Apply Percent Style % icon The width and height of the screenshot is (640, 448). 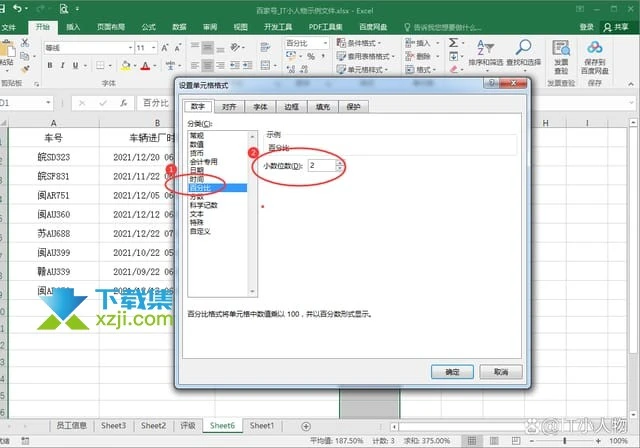pos(311,56)
